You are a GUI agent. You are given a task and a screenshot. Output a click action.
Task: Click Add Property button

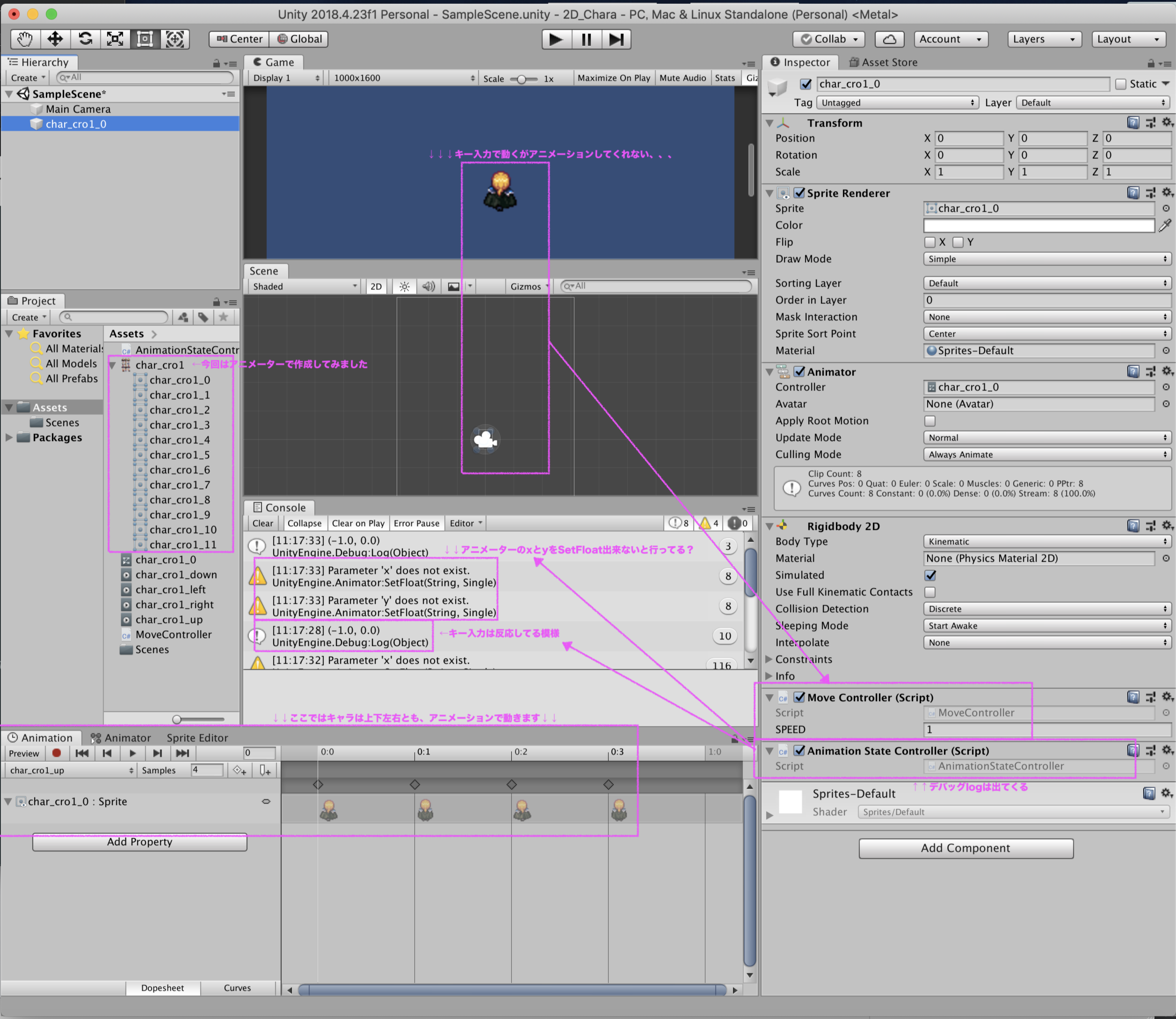coord(140,842)
